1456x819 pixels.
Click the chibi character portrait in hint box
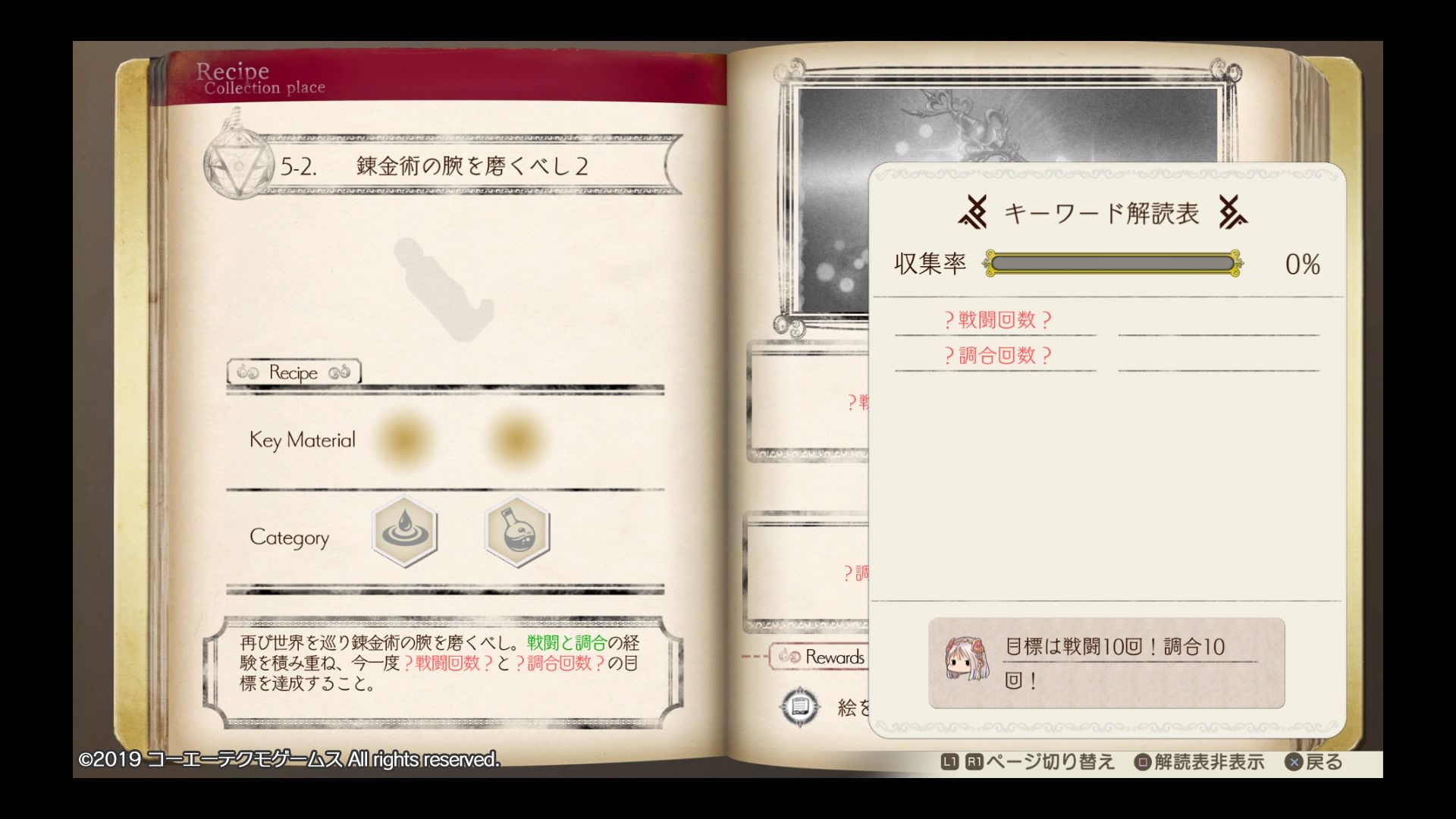(x=966, y=657)
